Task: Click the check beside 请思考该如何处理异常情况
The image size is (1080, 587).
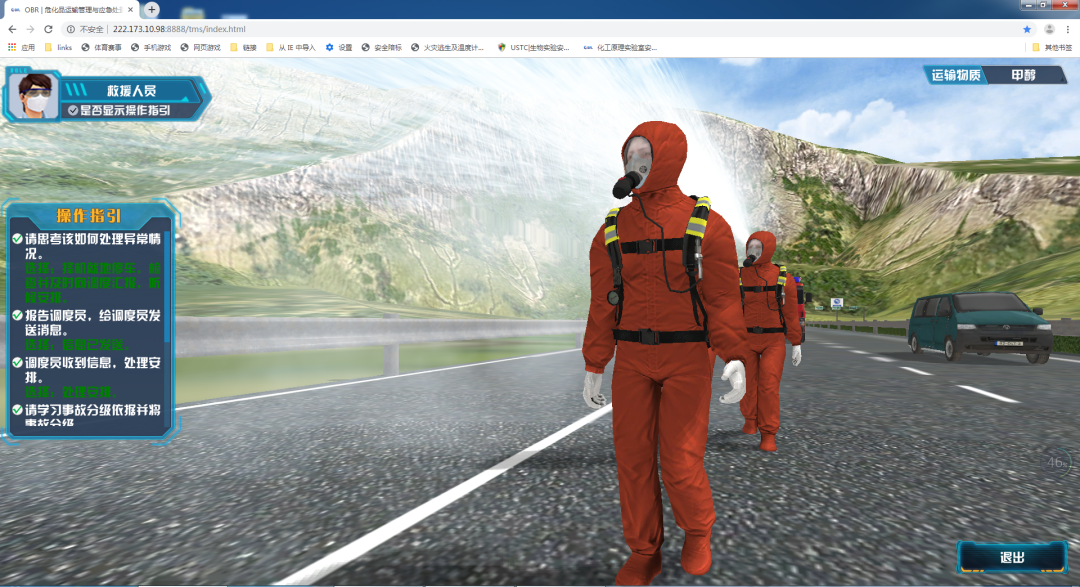Action: pyautogui.click(x=17, y=239)
